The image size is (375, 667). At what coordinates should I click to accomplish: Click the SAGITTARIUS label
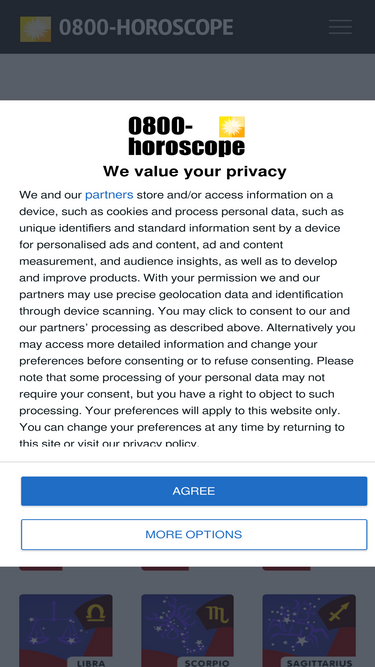point(320,663)
